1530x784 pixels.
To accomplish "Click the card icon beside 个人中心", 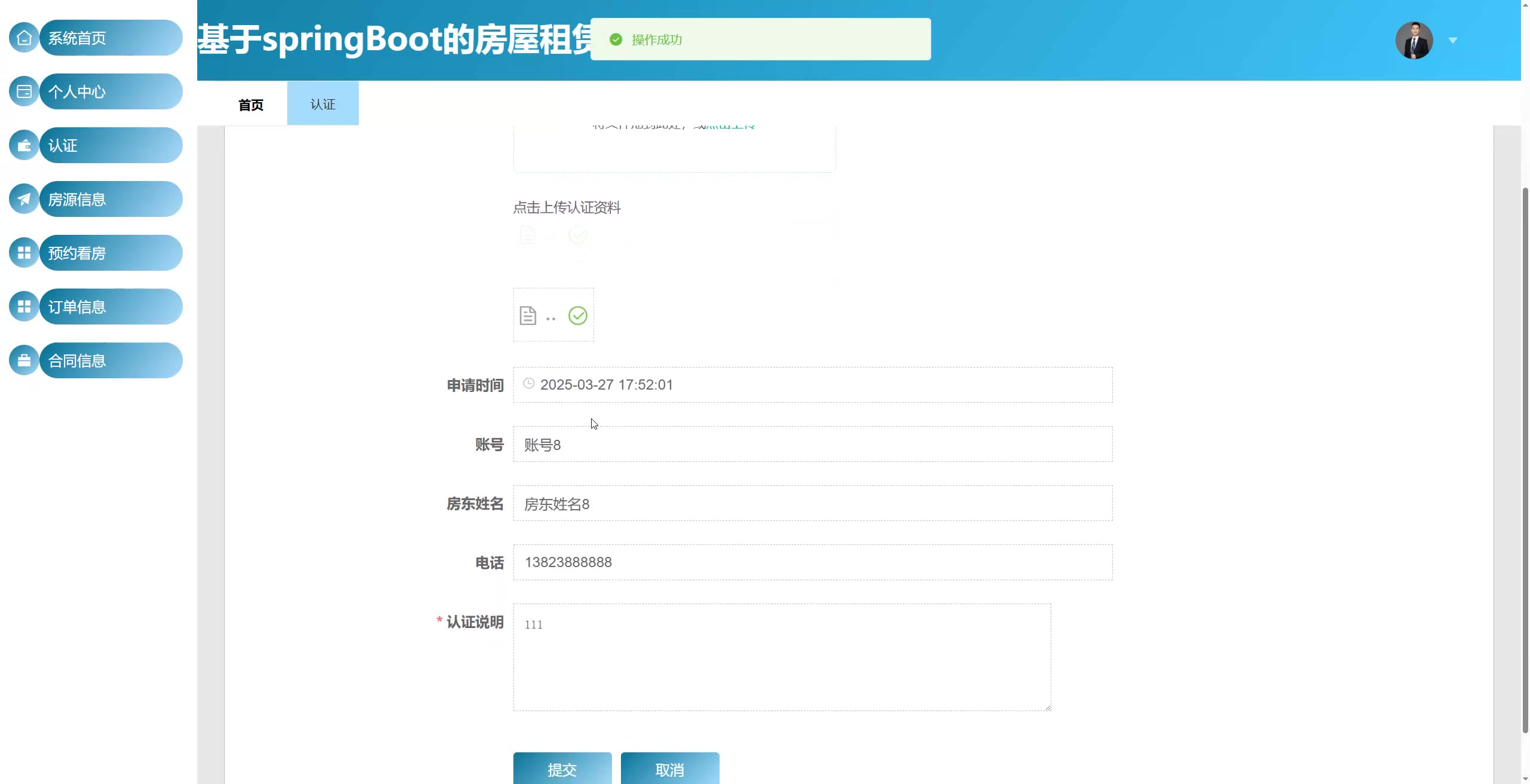I will (x=24, y=91).
